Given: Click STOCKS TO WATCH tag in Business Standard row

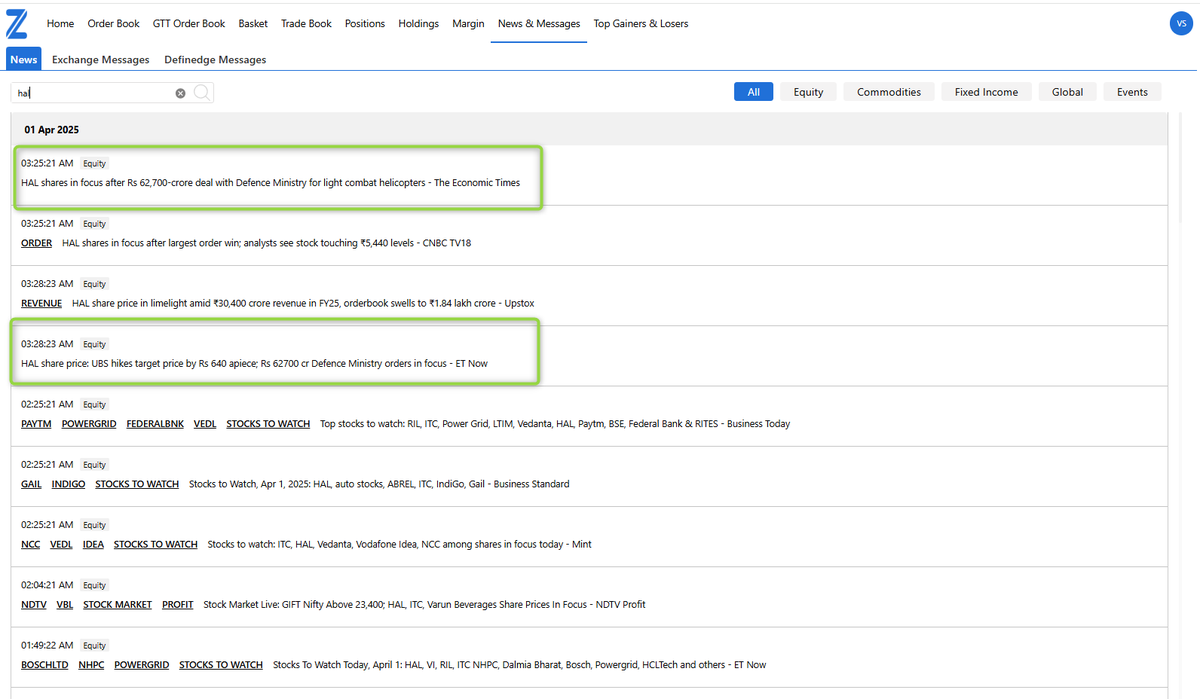Looking at the screenshot, I should point(137,484).
